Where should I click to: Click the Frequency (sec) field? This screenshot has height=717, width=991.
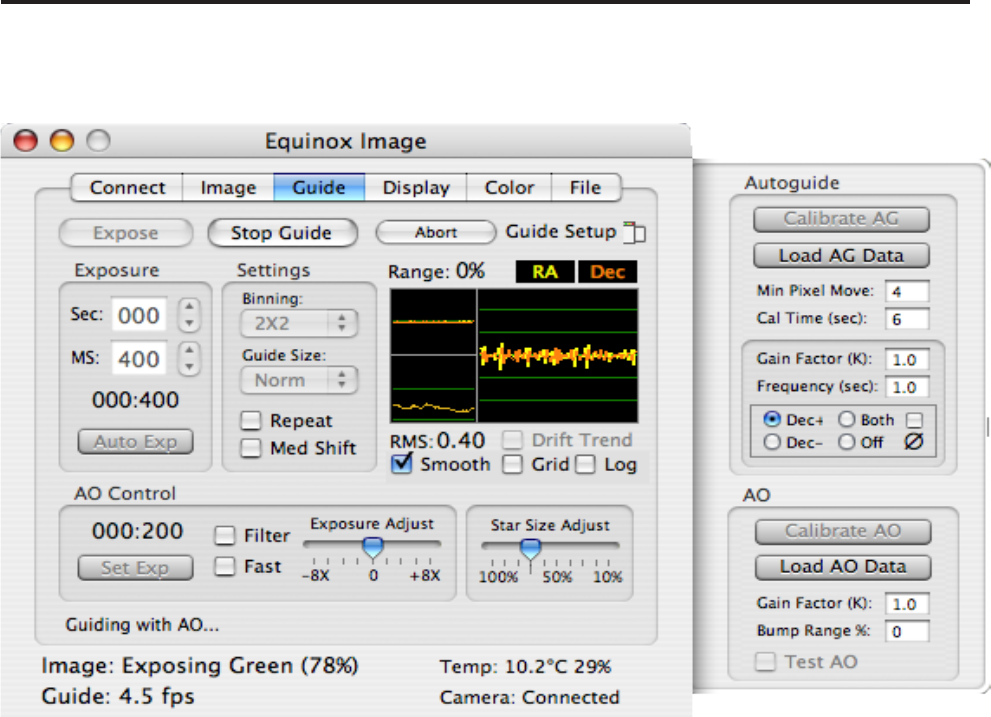907,387
